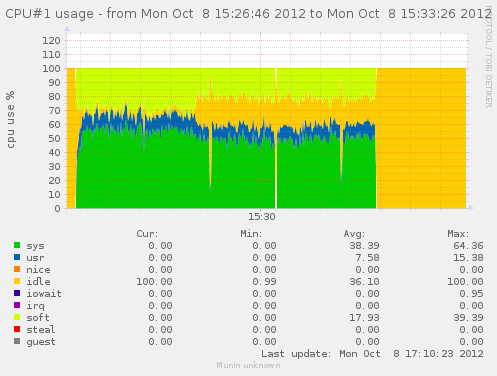Click the Munin unknown footer text

[248, 365]
